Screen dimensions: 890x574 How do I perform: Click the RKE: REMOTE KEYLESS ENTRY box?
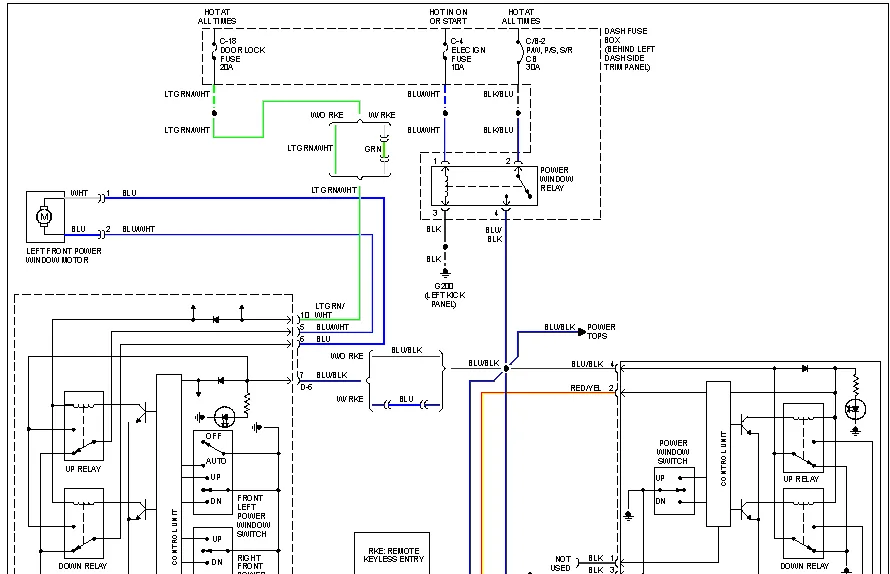click(x=392, y=554)
